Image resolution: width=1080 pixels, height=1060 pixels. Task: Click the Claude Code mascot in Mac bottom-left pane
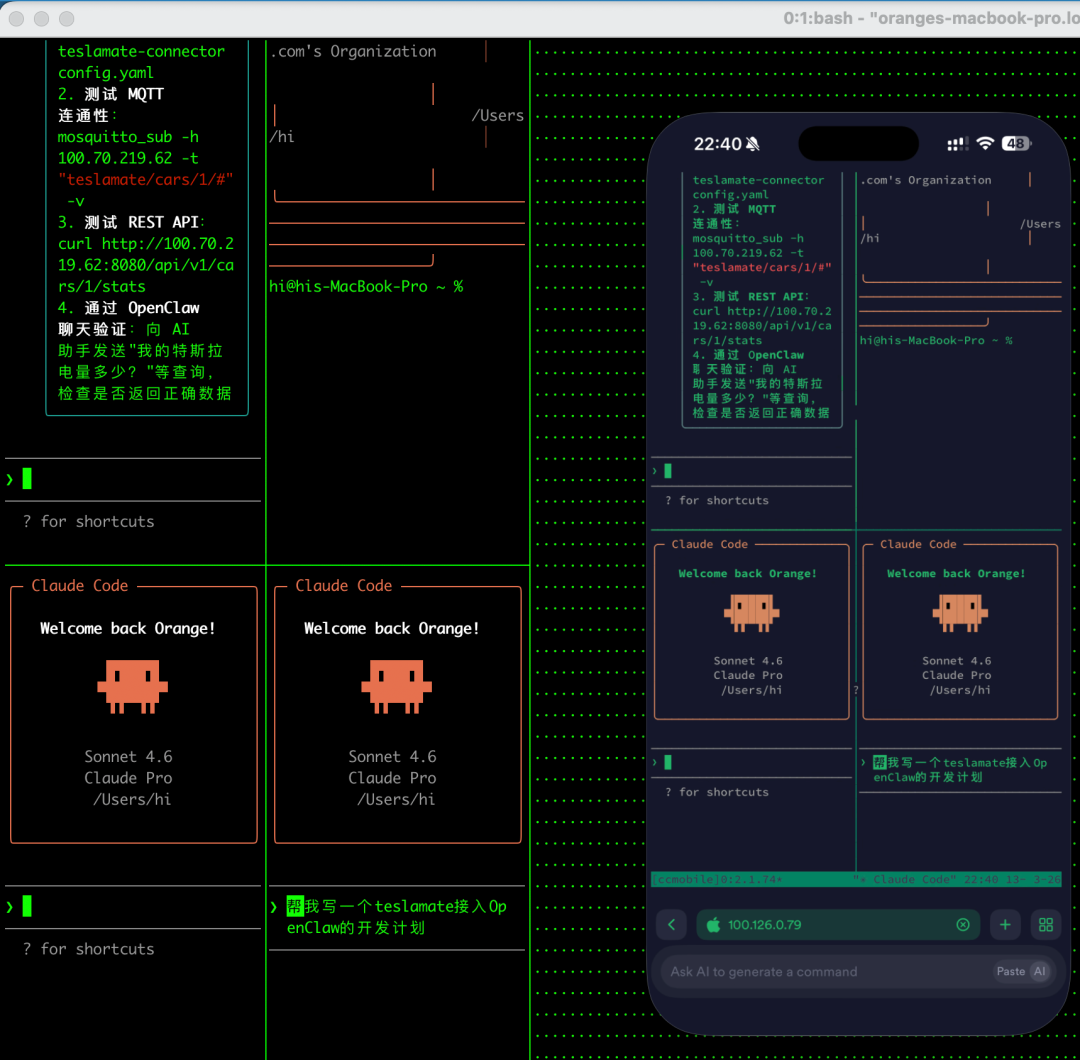(x=132, y=686)
